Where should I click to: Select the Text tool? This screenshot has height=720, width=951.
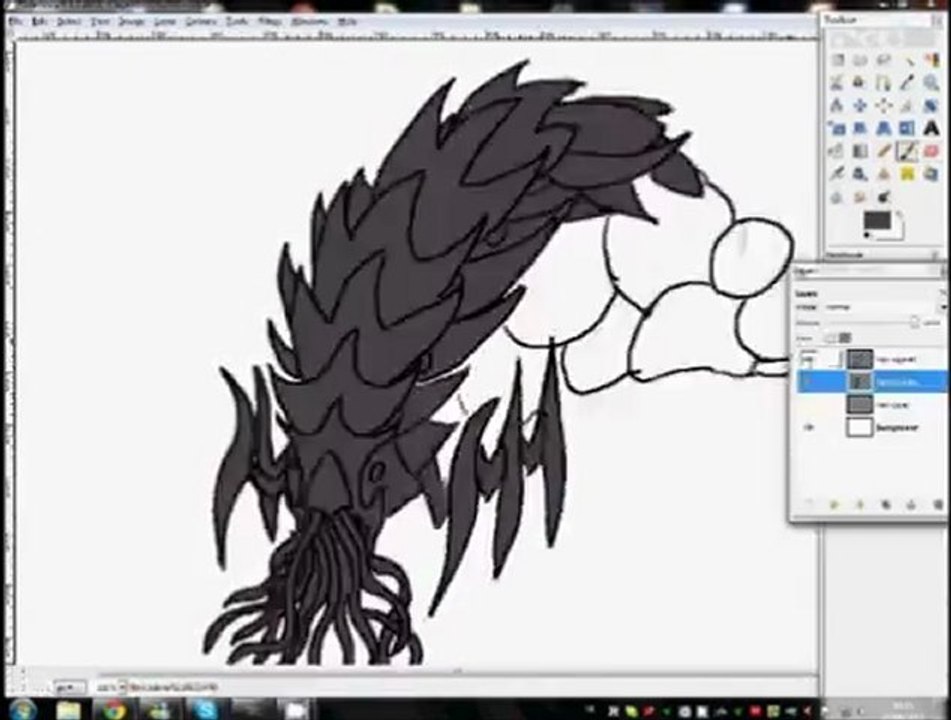(x=931, y=129)
